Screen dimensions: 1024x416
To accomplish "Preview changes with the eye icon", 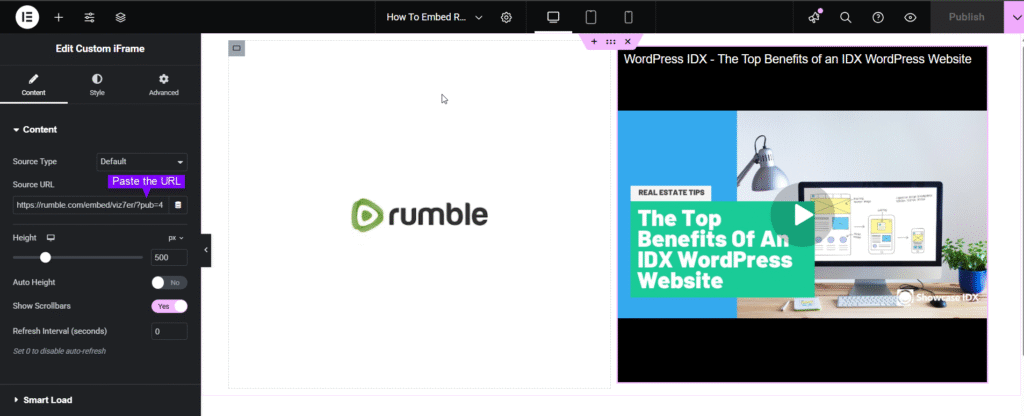I will tap(910, 18).
